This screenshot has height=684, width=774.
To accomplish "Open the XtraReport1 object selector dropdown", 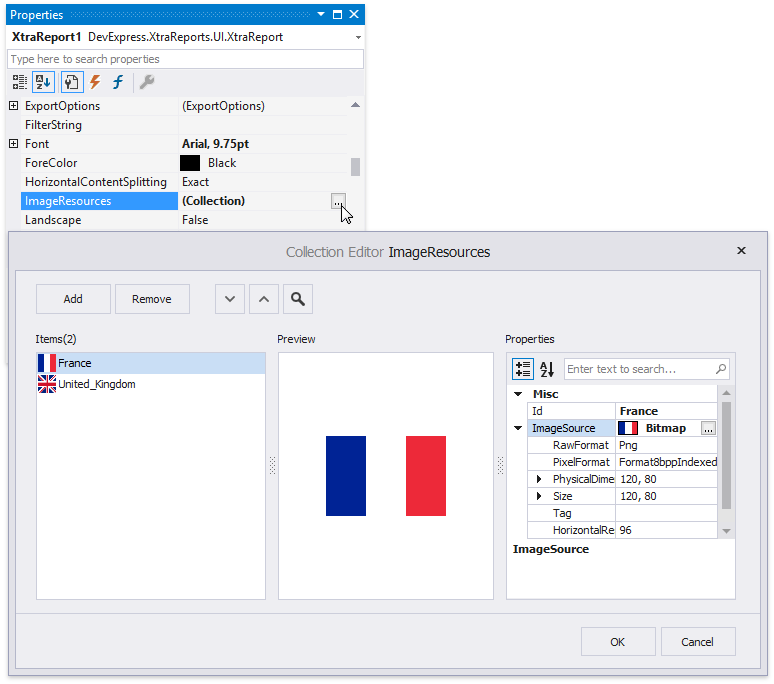I will click(x=358, y=38).
